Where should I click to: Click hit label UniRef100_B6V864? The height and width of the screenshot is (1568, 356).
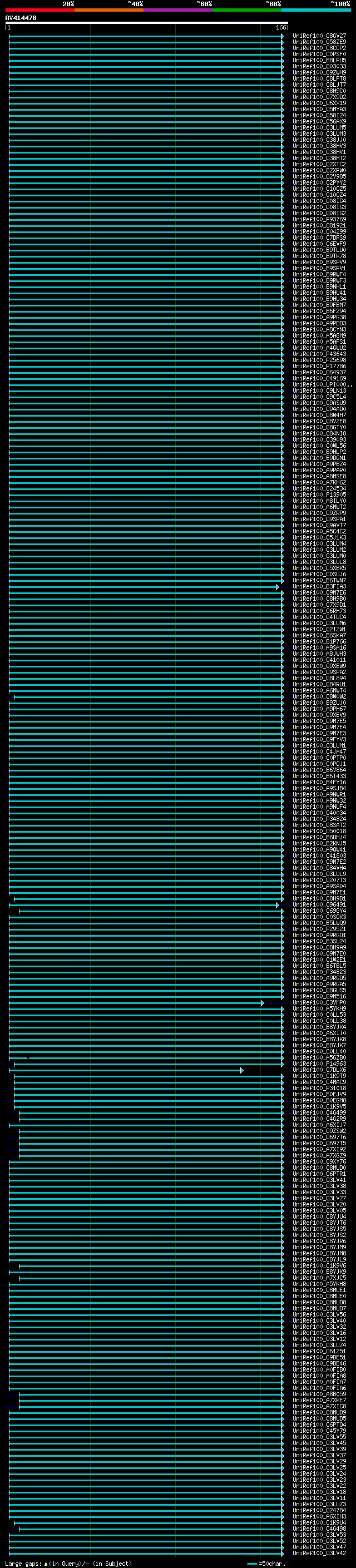pos(319,770)
